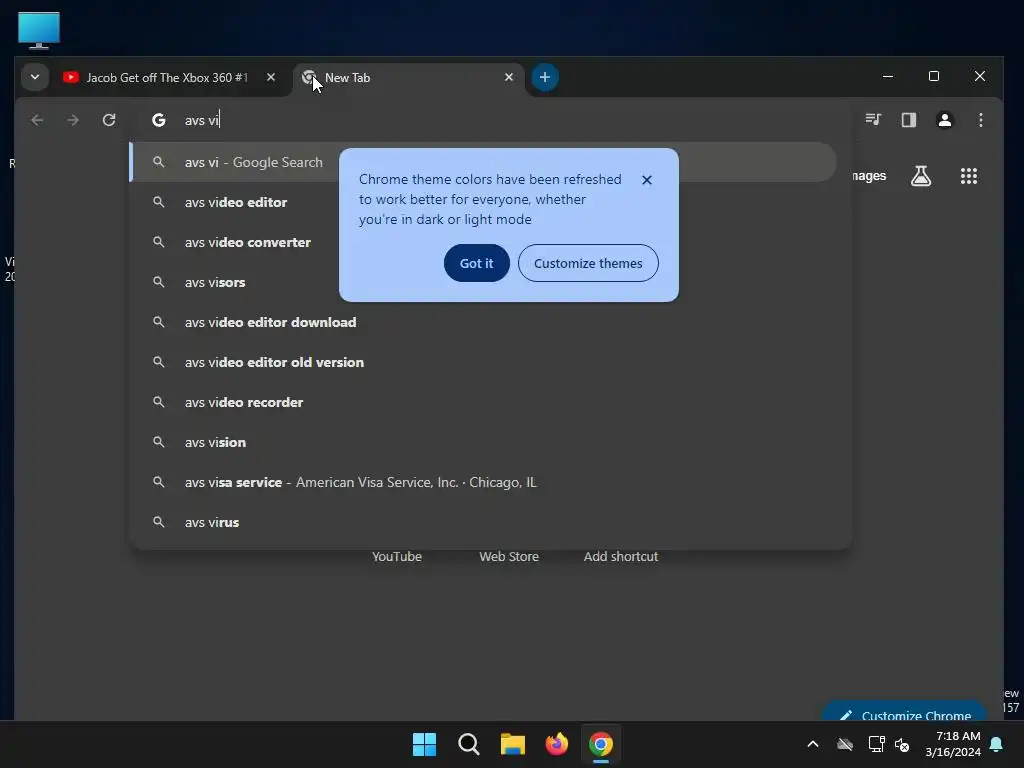
Task: Show hidden system tray icons
Action: coord(812,744)
